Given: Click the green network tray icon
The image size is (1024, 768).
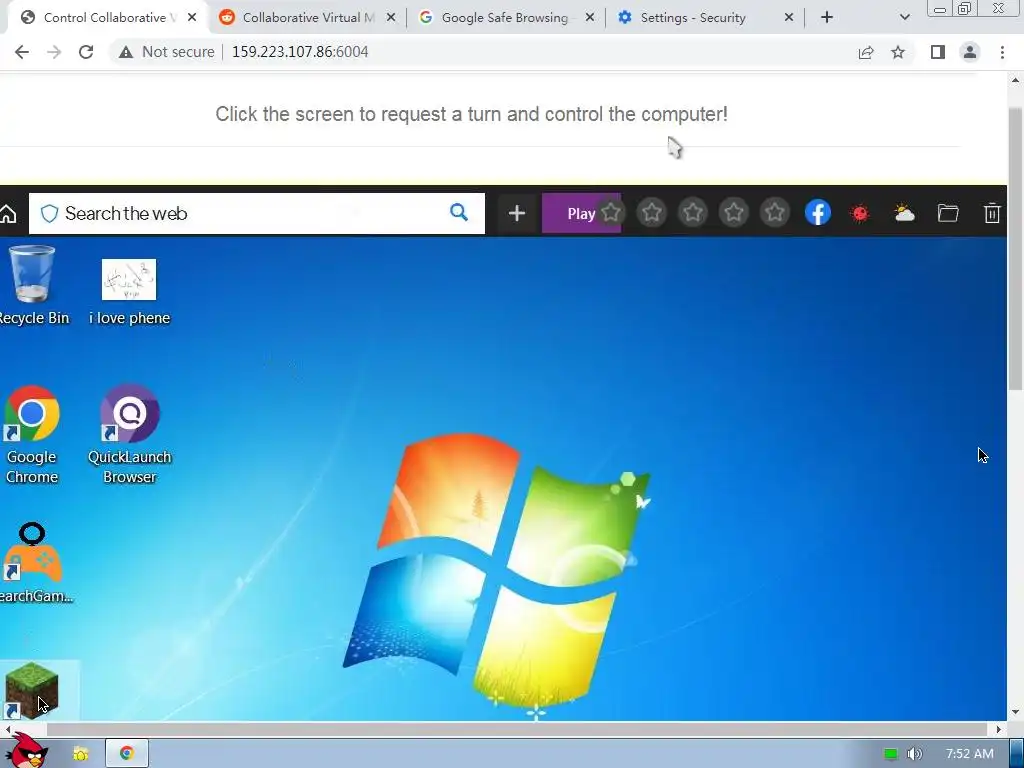Looking at the screenshot, I should (x=890, y=754).
